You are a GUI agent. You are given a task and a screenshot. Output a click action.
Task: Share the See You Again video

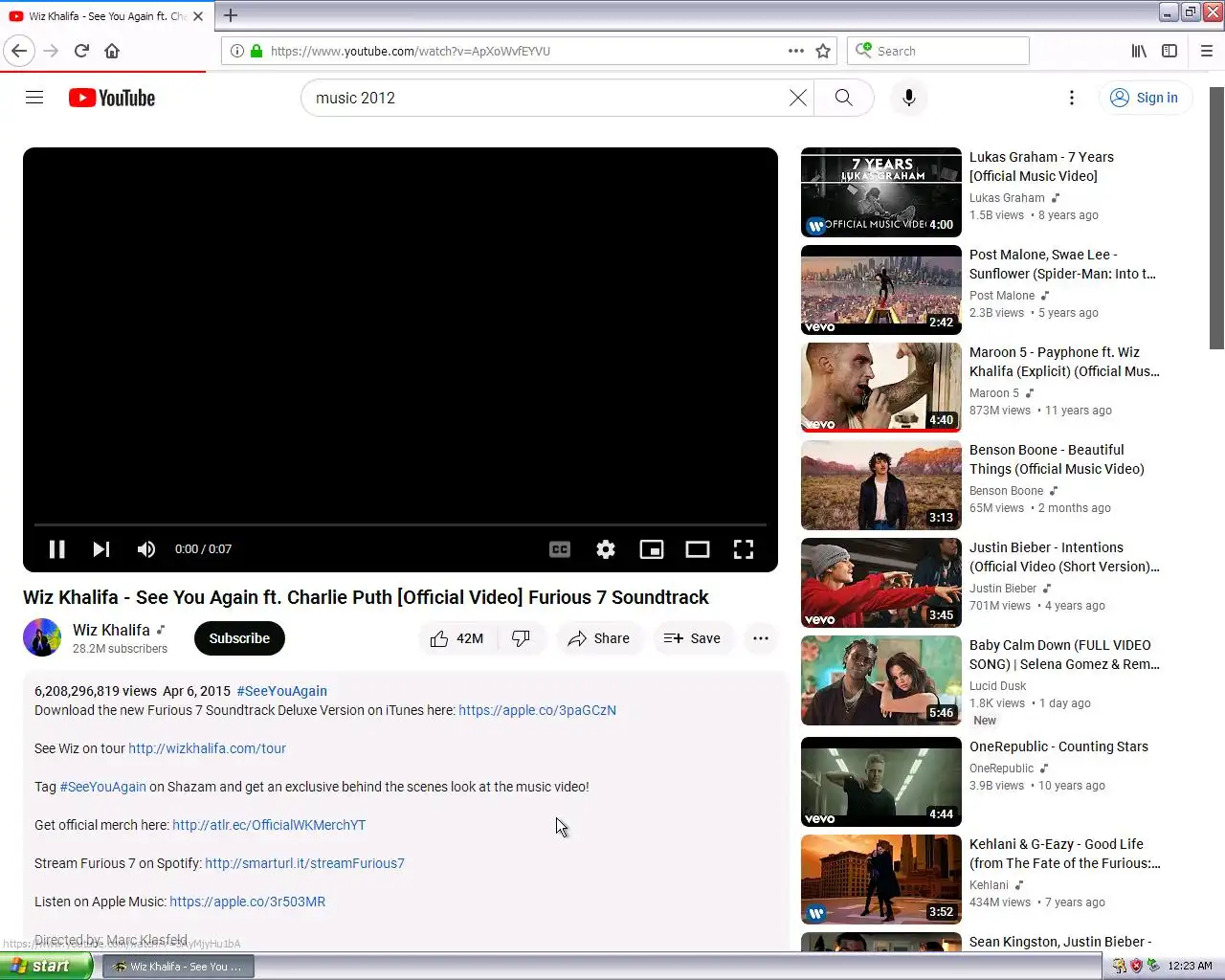point(599,638)
